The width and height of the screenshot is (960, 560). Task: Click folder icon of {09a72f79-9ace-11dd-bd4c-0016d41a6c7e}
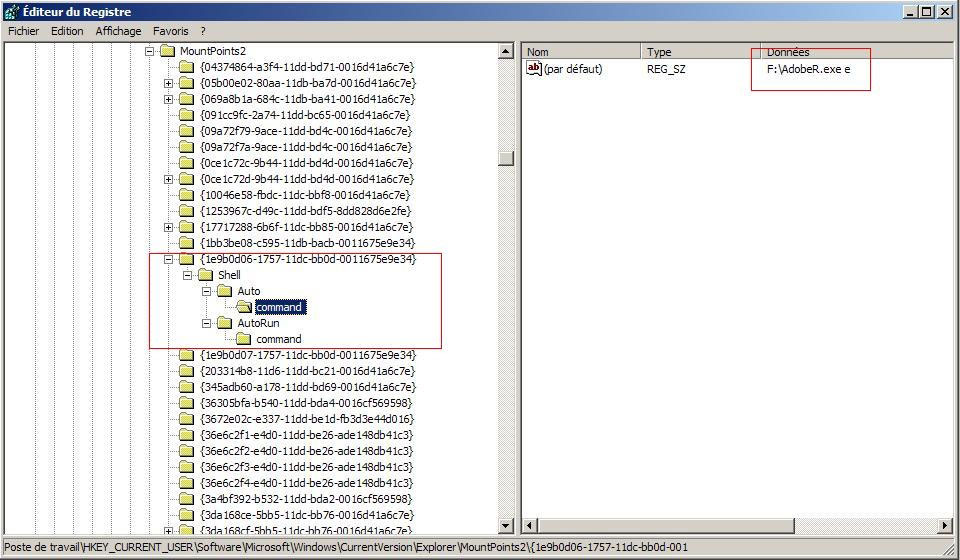pyautogui.click(x=187, y=131)
